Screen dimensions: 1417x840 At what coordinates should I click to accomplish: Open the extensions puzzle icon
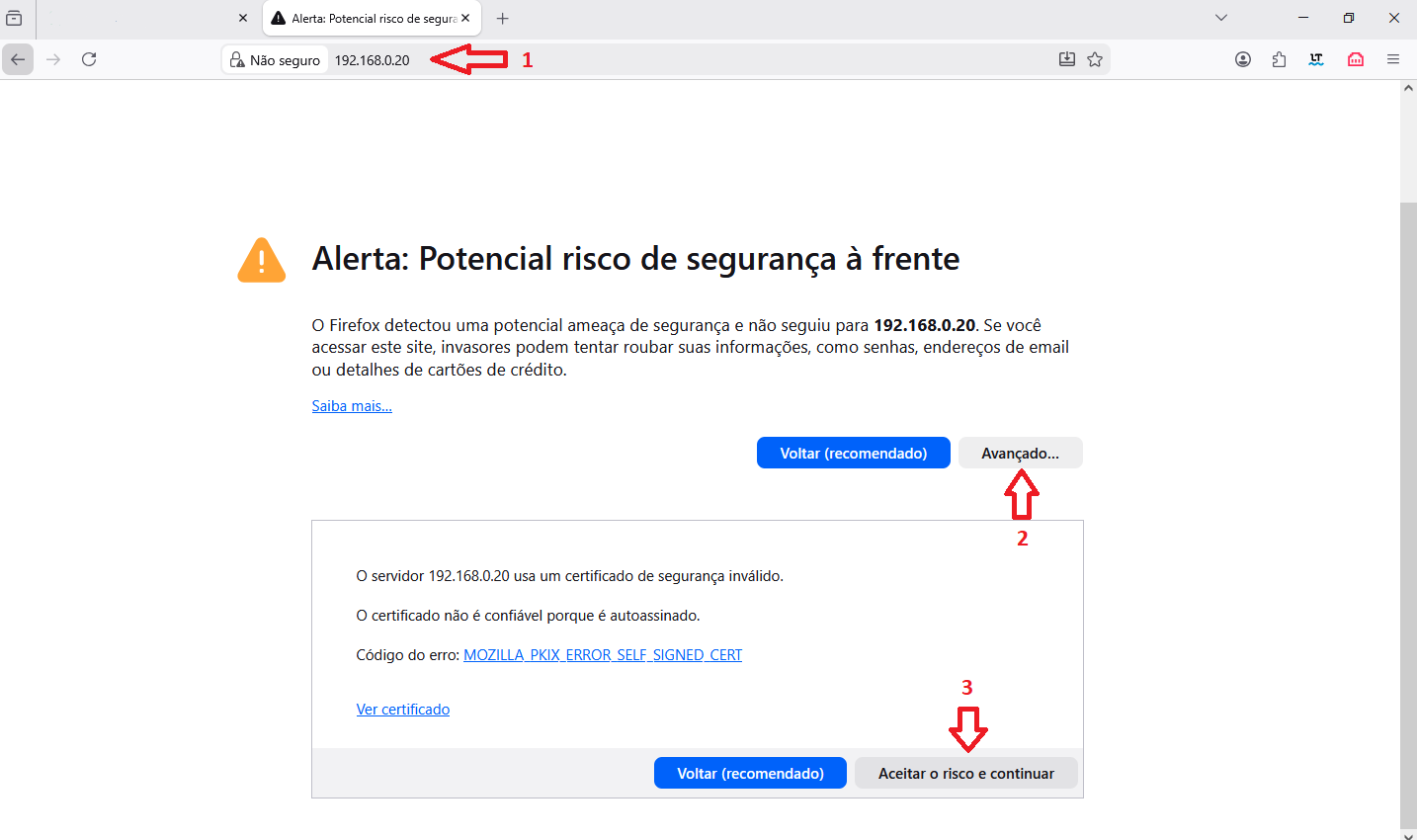(x=1280, y=59)
